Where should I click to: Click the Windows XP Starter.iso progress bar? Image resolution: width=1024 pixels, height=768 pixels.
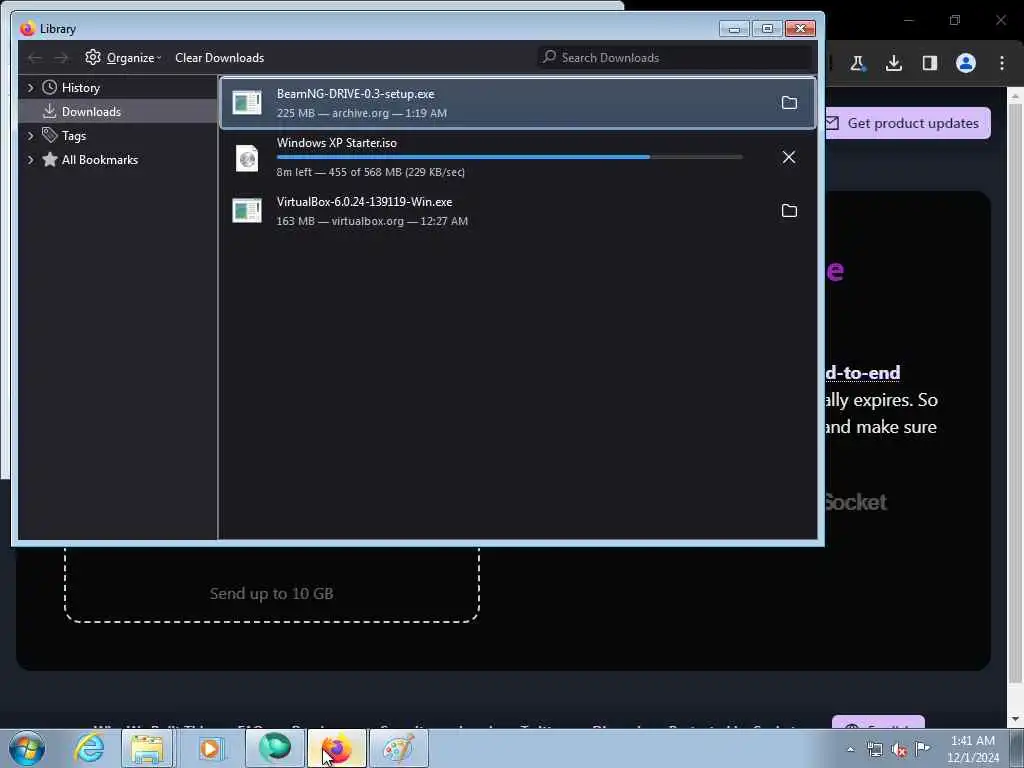[x=509, y=157]
